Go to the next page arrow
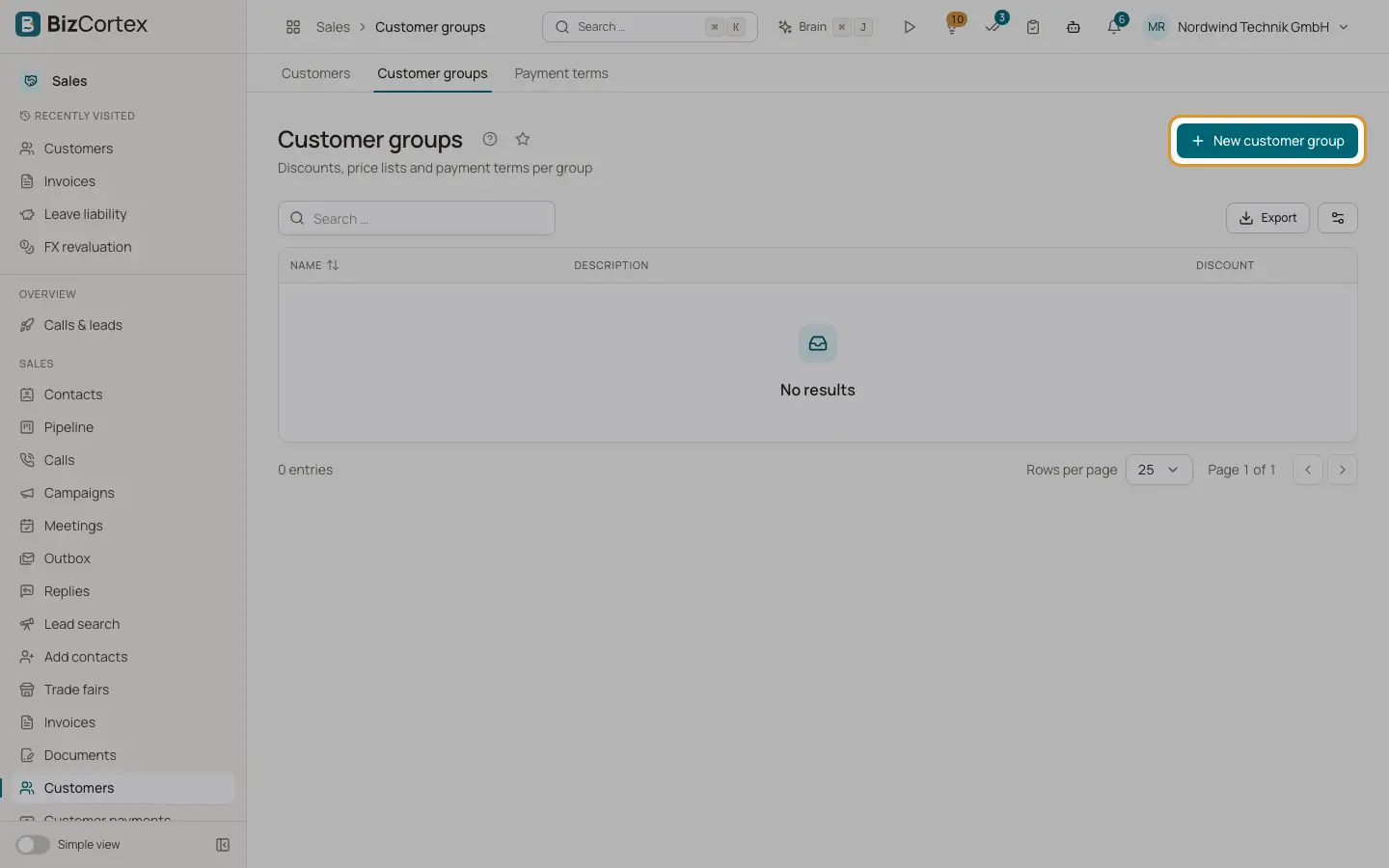The image size is (1389, 868). pos(1343,470)
